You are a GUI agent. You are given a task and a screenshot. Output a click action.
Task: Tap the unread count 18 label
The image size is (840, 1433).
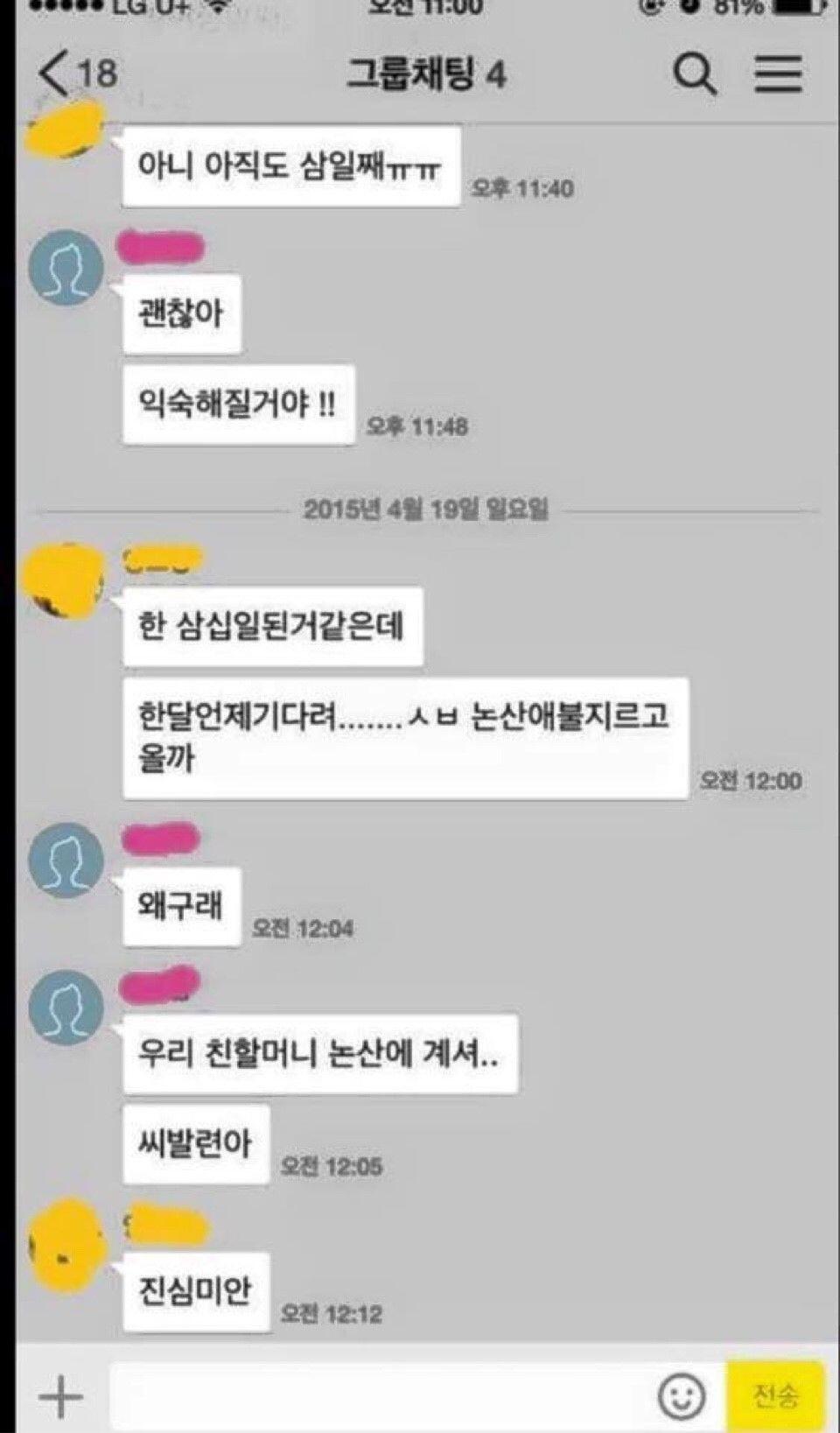click(97, 74)
